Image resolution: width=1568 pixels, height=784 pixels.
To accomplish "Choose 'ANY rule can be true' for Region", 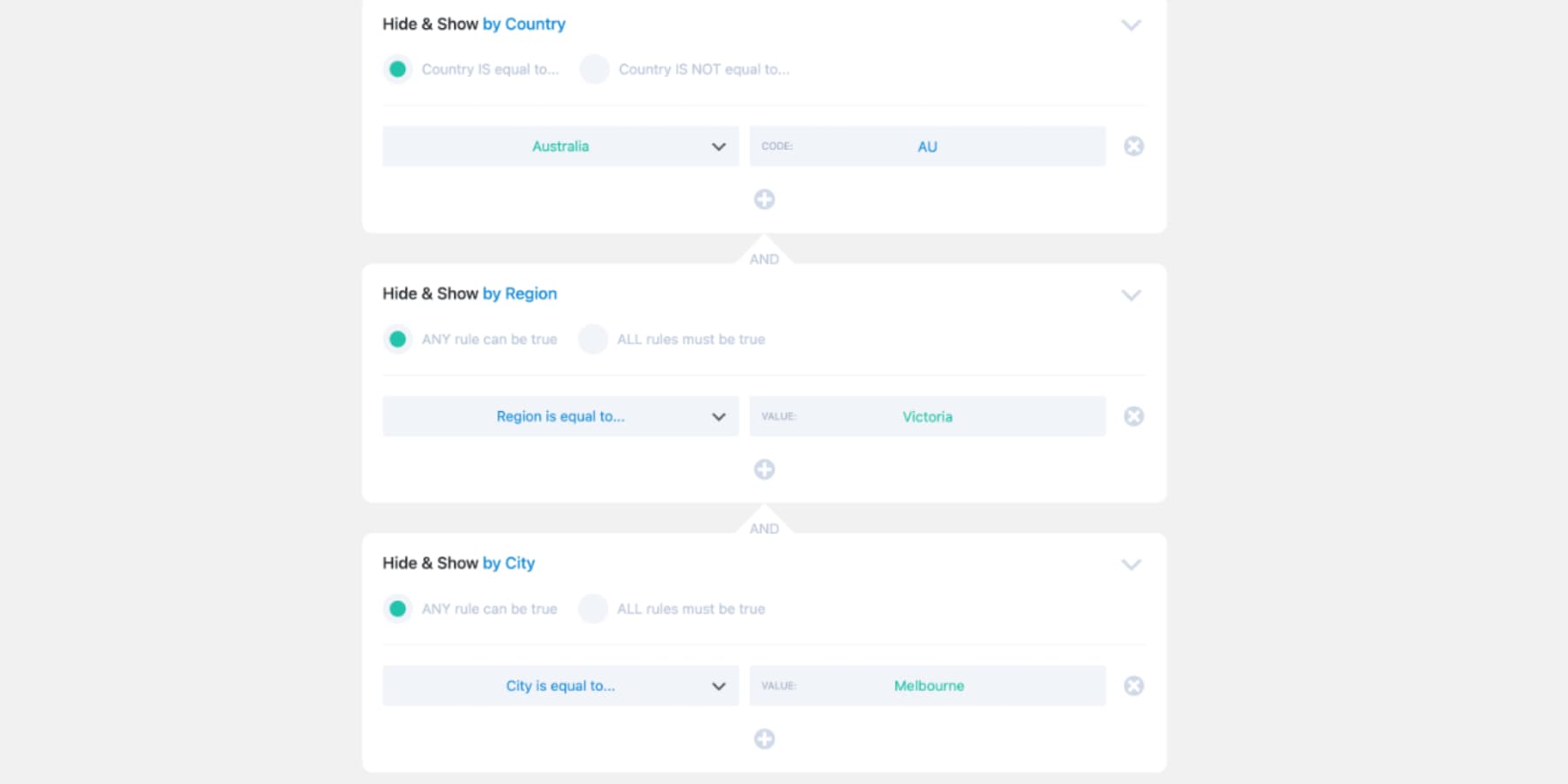I will [x=397, y=339].
